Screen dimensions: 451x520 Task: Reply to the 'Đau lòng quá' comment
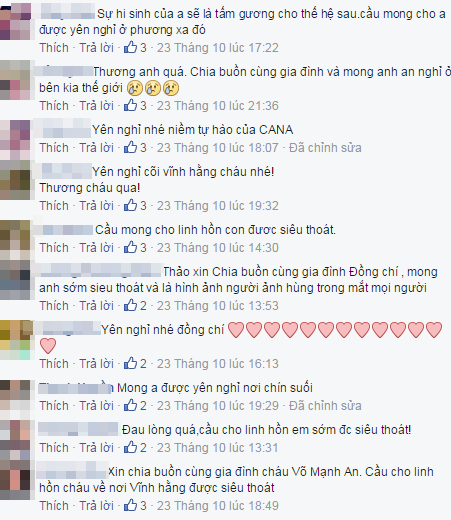point(96,448)
